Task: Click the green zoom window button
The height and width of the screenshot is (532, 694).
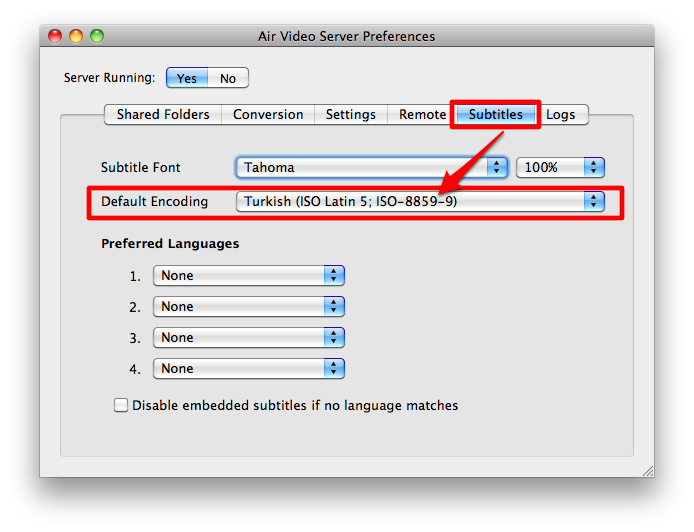Action: (x=97, y=36)
